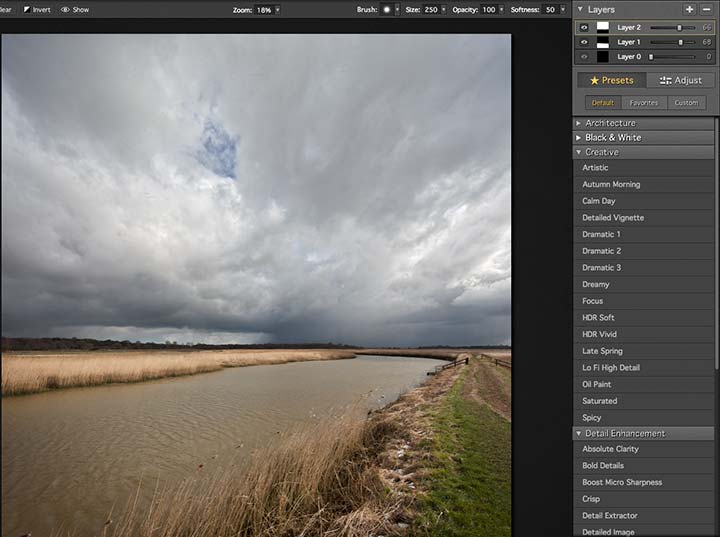The width and height of the screenshot is (720, 537).
Task: Hide Layer 1 with its eye icon
Action: point(584,42)
